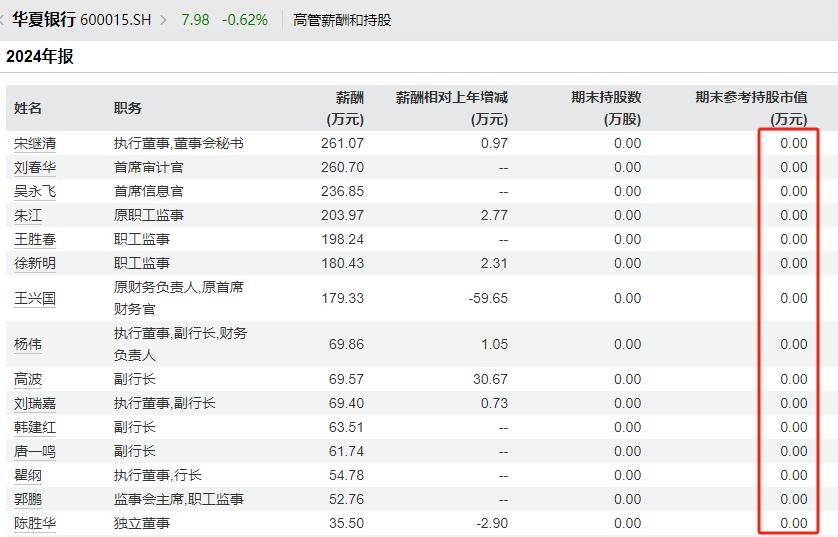This screenshot has height=537, width=838.
Task: Select salary cell 236.85
Action: pos(343,191)
